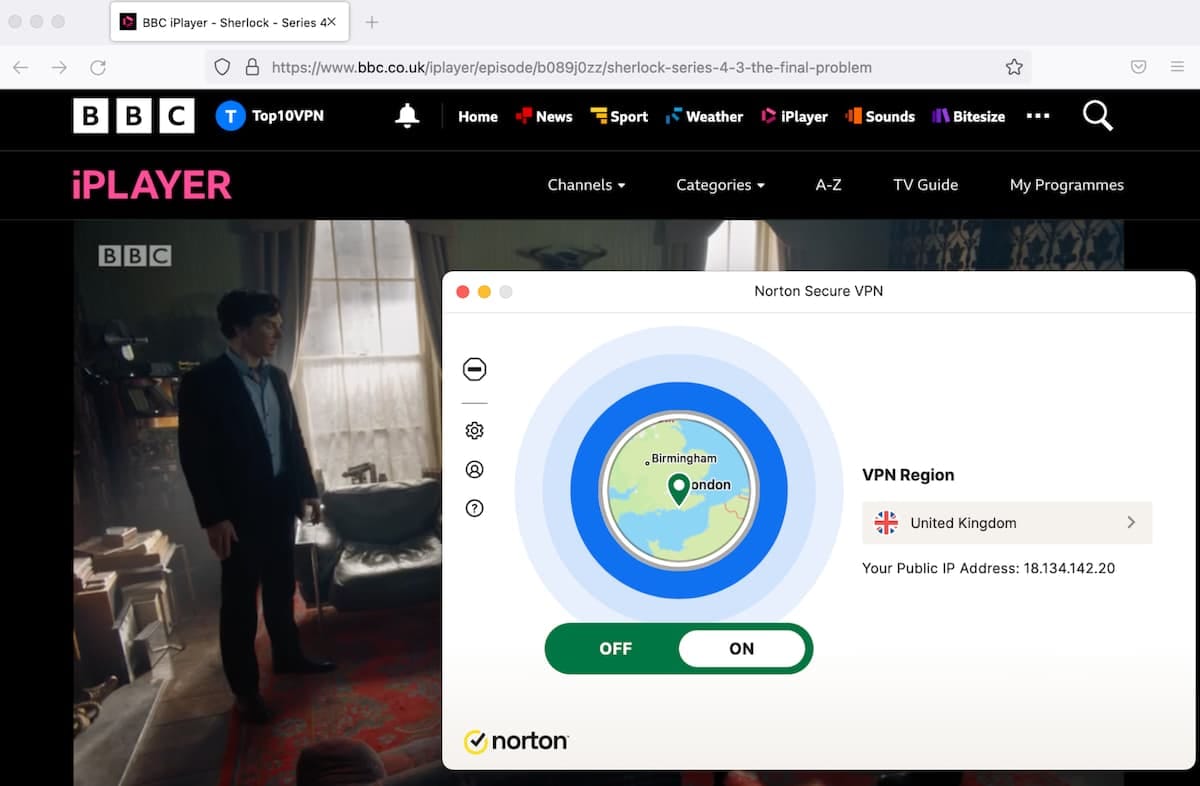Click the browser address bar URL
Viewport: 1200px width, 786px height.
click(x=560, y=67)
